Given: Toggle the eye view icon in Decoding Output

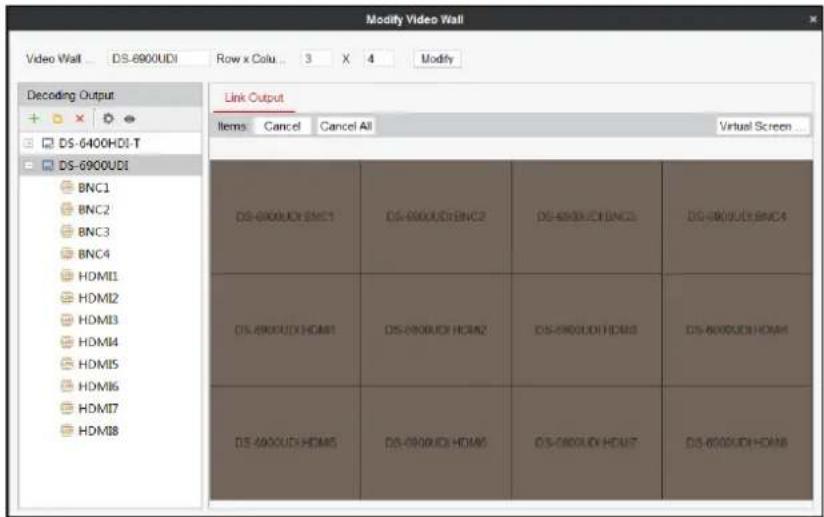Looking at the screenshot, I should 129,119.
